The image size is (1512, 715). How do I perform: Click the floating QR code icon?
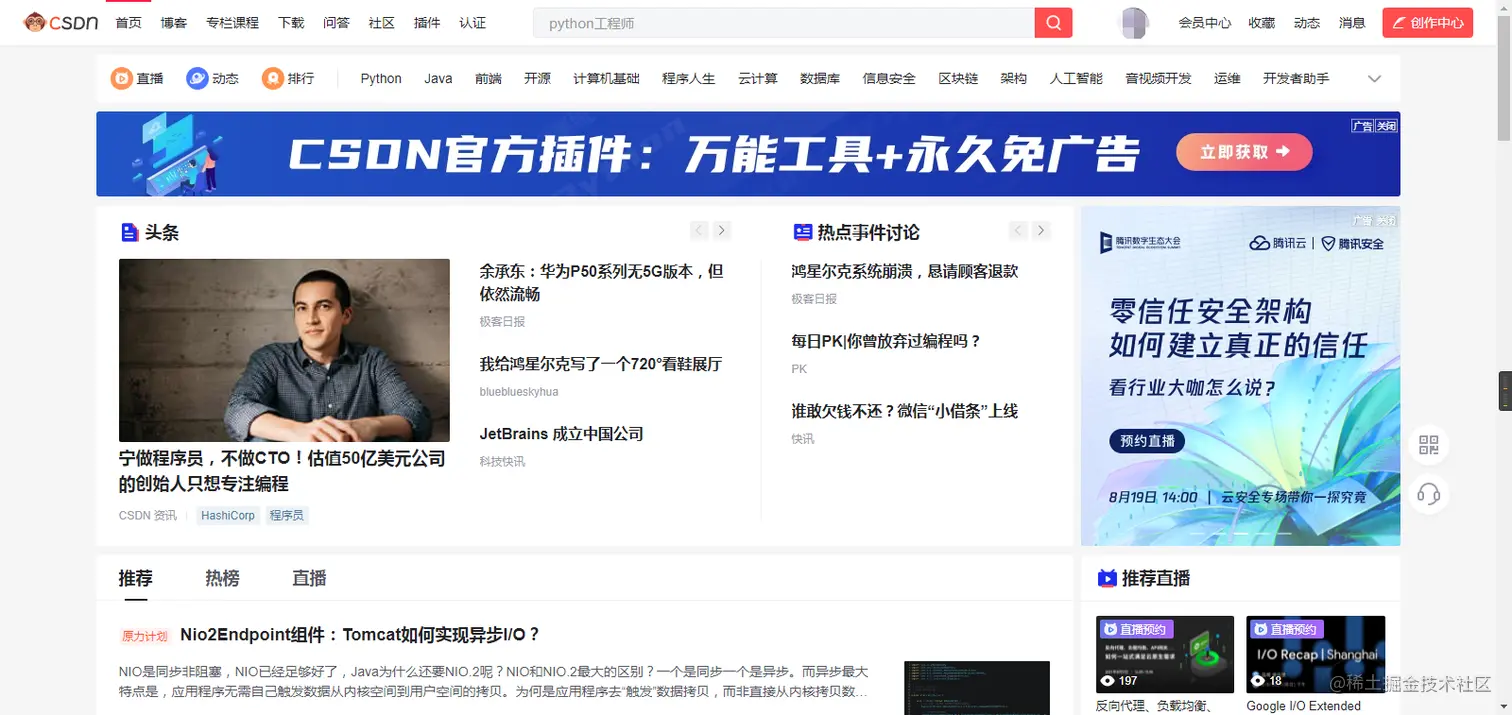pyautogui.click(x=1429, y=445)
